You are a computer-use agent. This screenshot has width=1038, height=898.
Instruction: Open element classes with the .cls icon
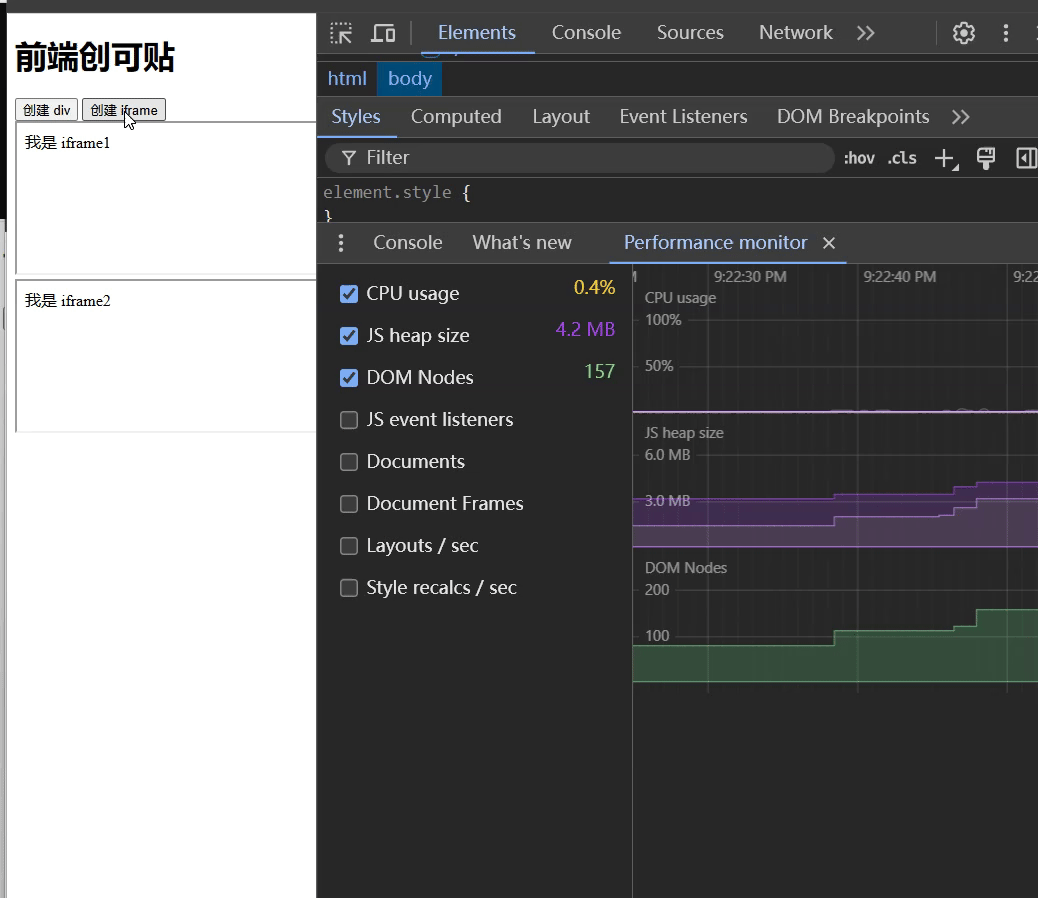tap(901, 158)
